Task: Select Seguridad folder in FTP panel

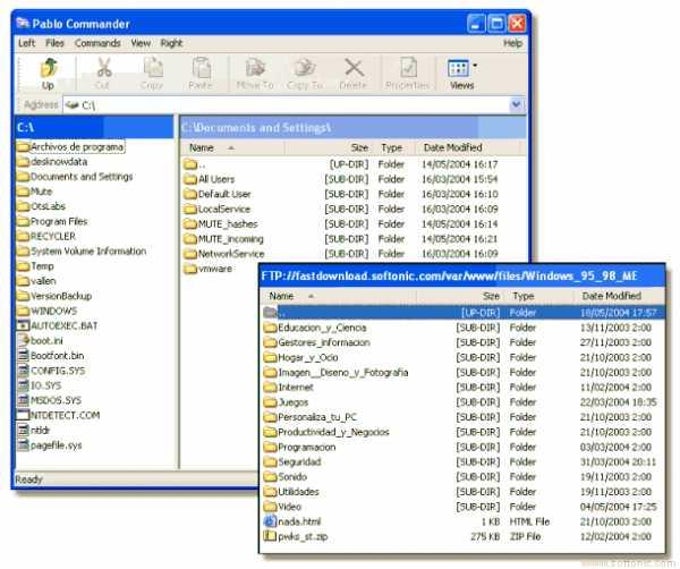Action: [x=292, y=462]
